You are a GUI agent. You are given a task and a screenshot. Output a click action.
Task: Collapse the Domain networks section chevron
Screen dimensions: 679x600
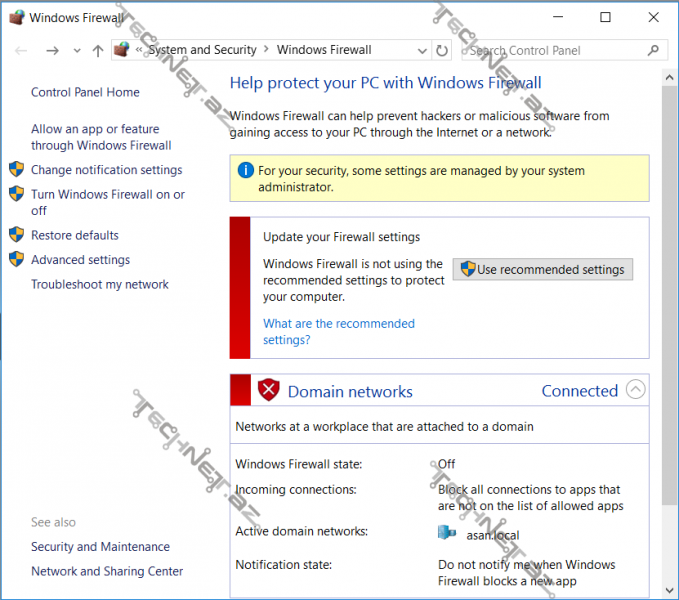[x=635, y=390]
